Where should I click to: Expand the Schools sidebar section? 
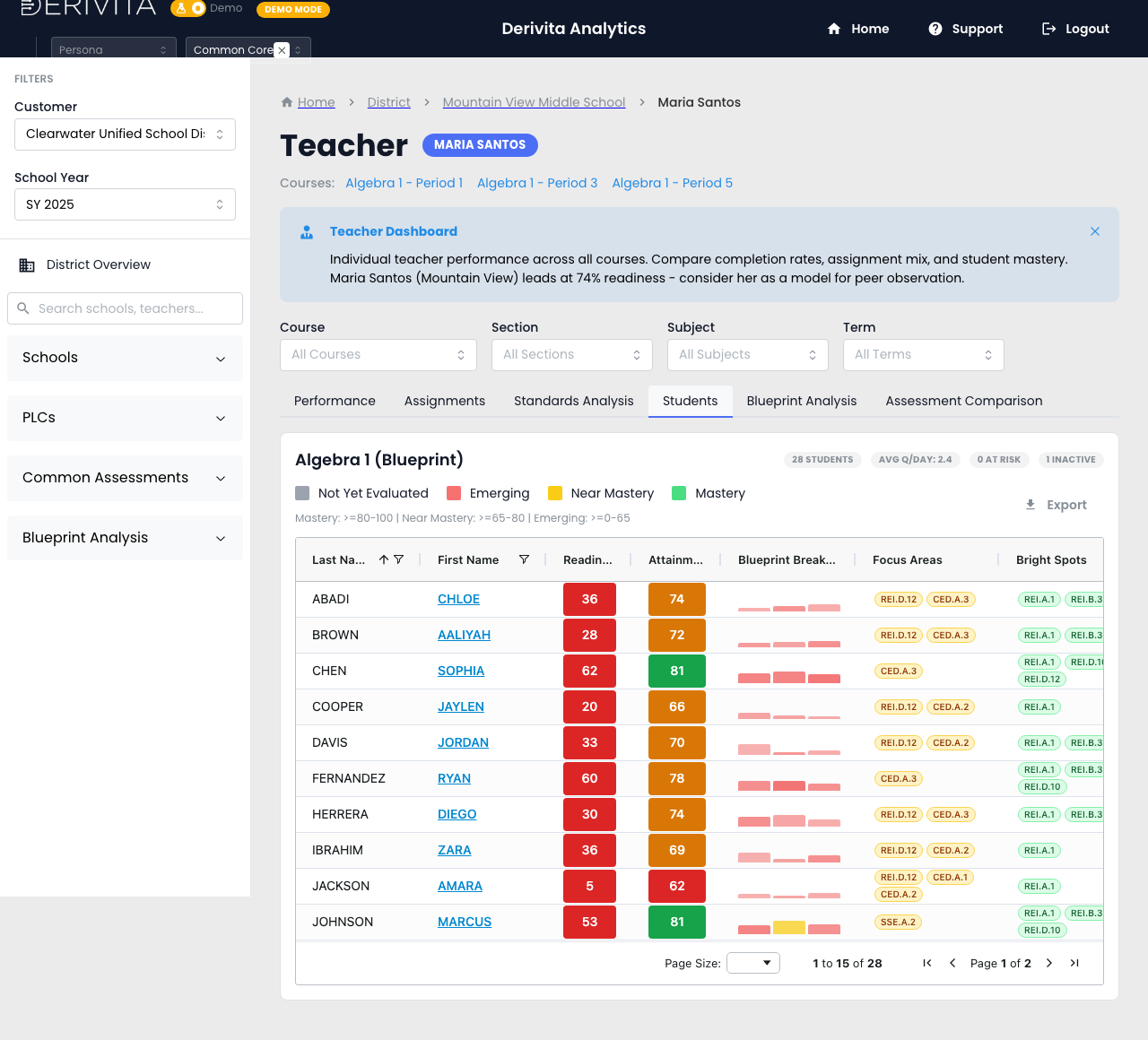point(125,358)
